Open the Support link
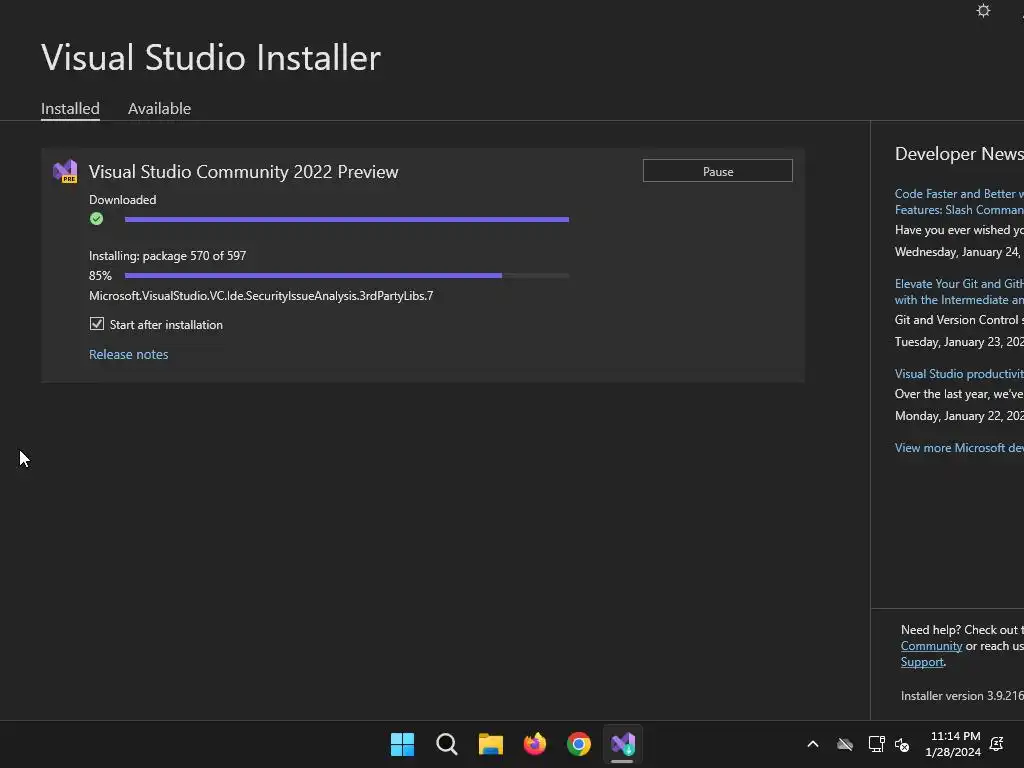Screen dimensions: 1024x768 tap(922, 662)
